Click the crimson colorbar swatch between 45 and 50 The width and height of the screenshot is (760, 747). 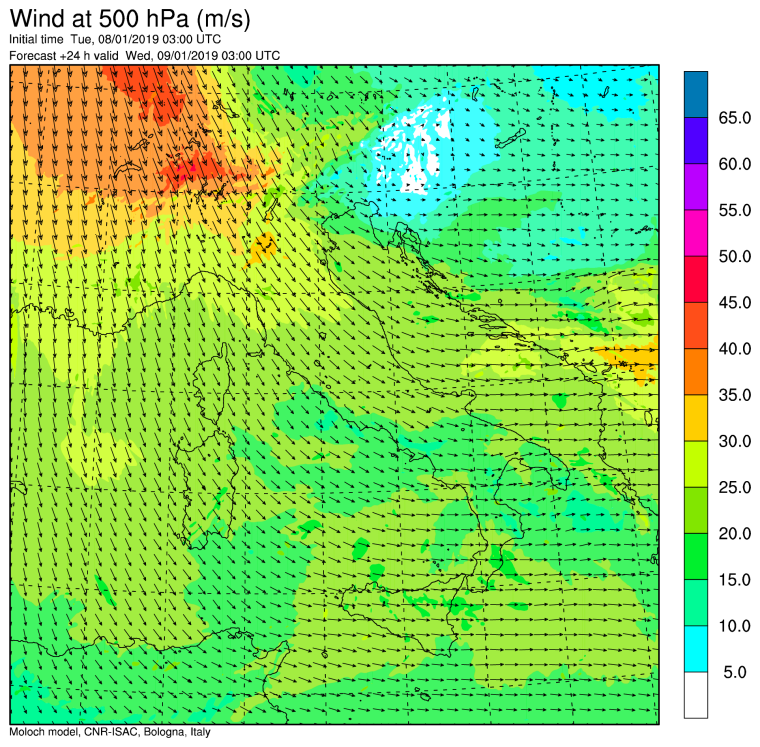pyautogui.click(x=696, y=280)
